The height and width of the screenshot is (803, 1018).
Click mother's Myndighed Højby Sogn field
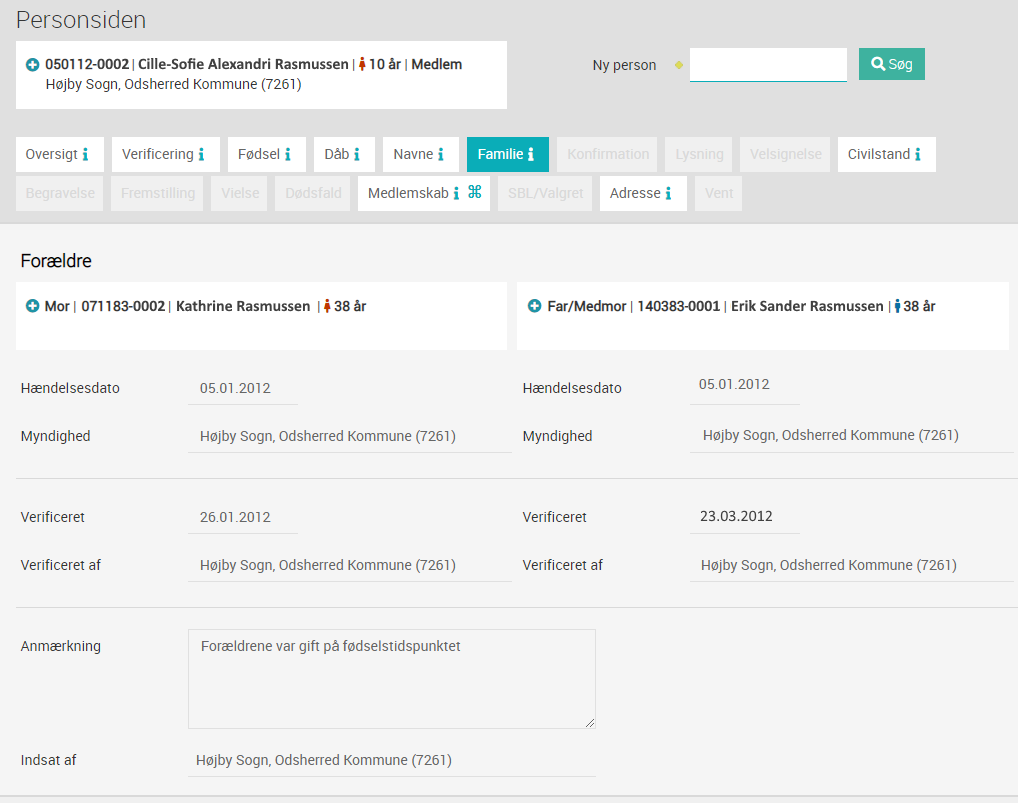pyautogui.click(x=349, y=436)
